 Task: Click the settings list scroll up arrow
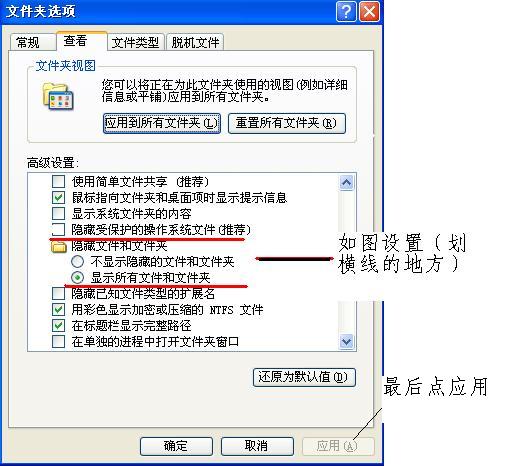coord(347,182)
